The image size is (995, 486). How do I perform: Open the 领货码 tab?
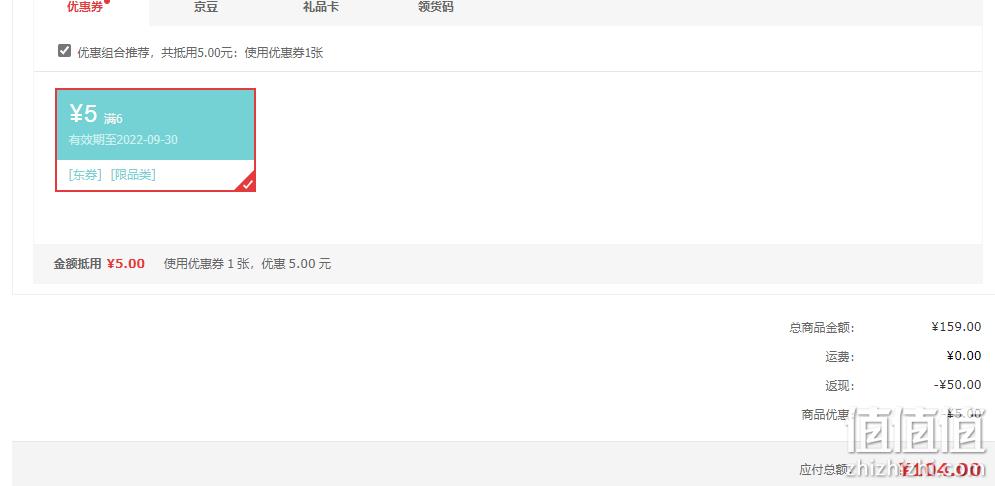[x=436, y=8]
